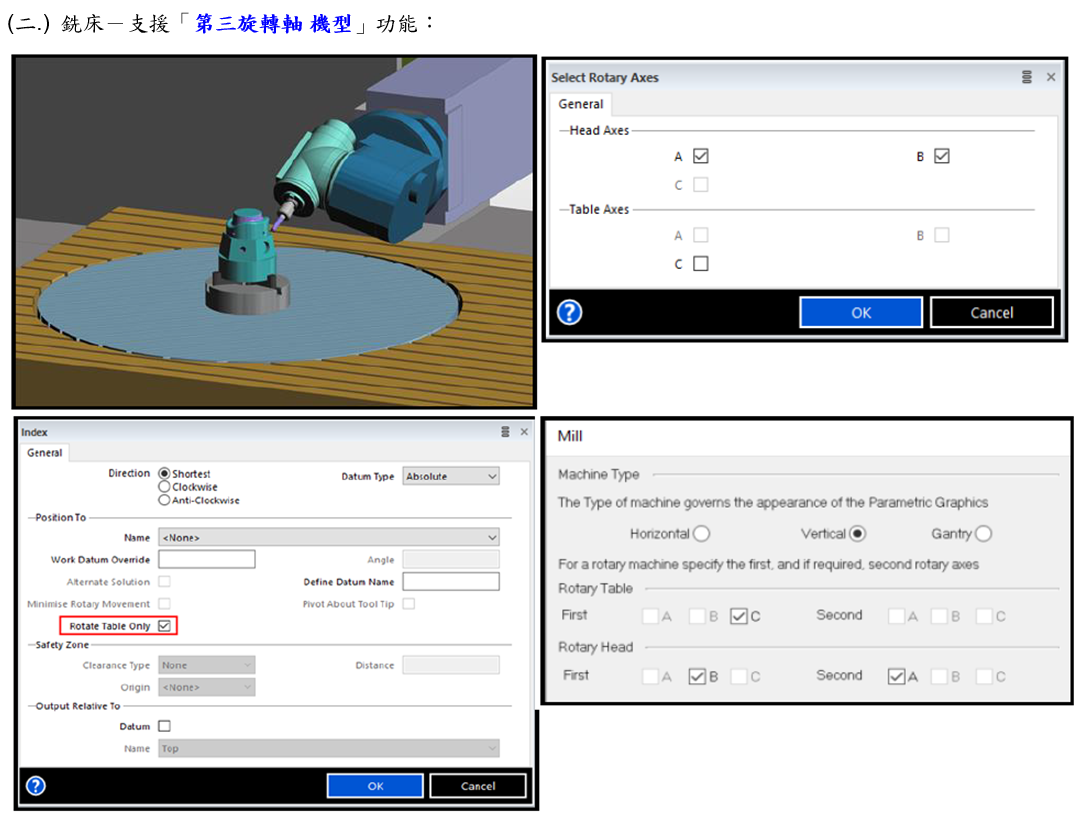Choose Gantry machine type
The height and width of the screenshot is (828, 1087).
pyautogui.click(x=983, y=534)
